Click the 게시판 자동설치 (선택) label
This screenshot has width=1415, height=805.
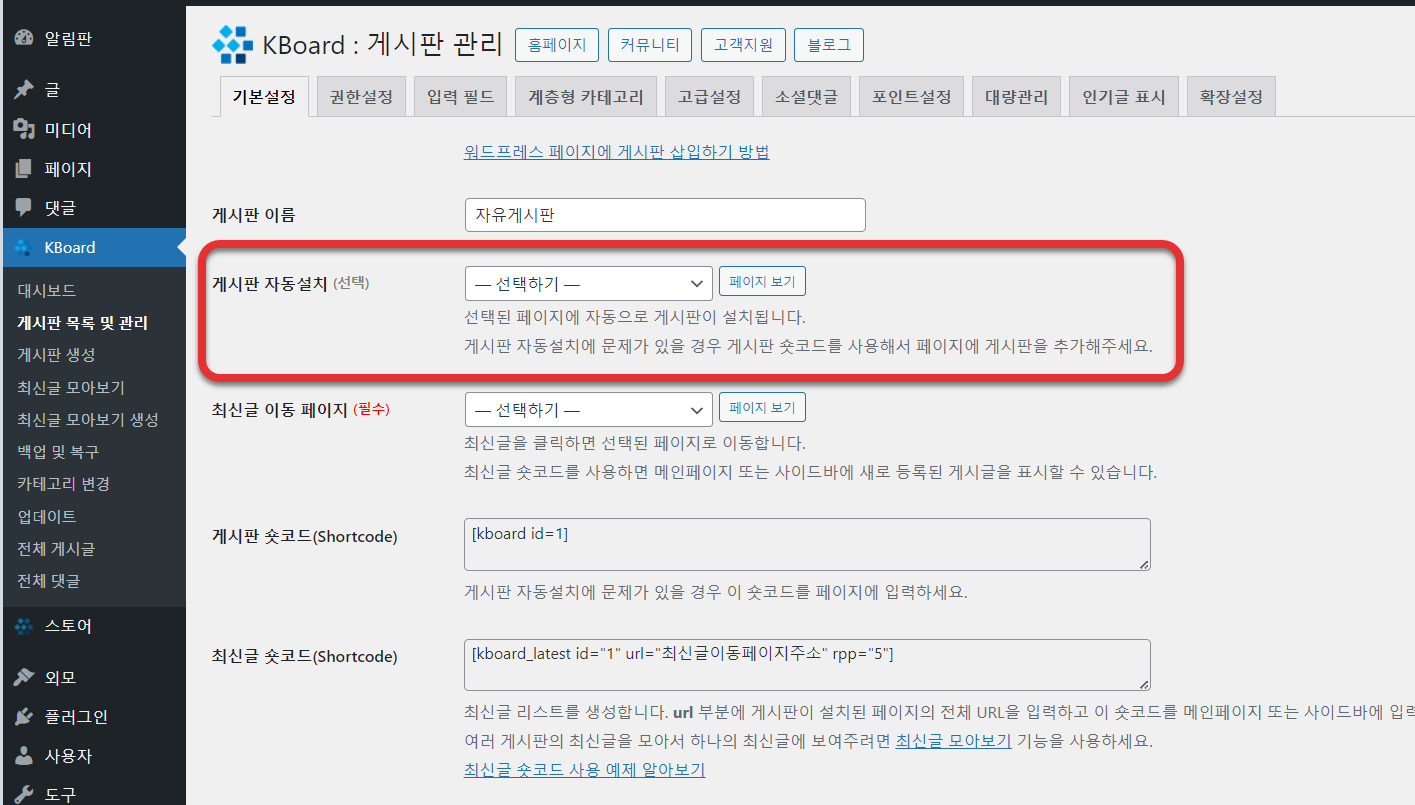[x=290, y=283]
